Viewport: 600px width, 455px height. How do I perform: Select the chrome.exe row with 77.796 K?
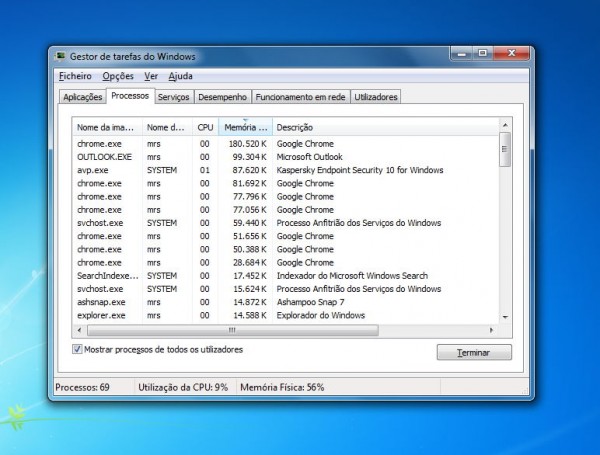pyautogui.click(x=285, y=197)
